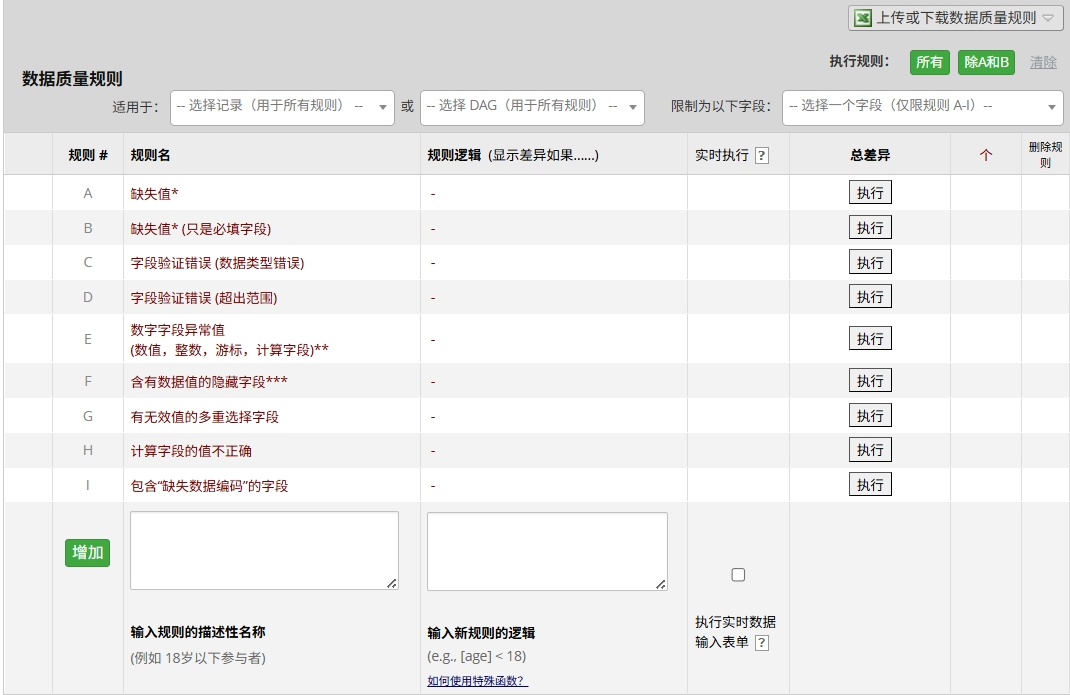Screen dimensions: 1070x695
Task: Click the 规则逻辑 column header
Action: point(513,155)
